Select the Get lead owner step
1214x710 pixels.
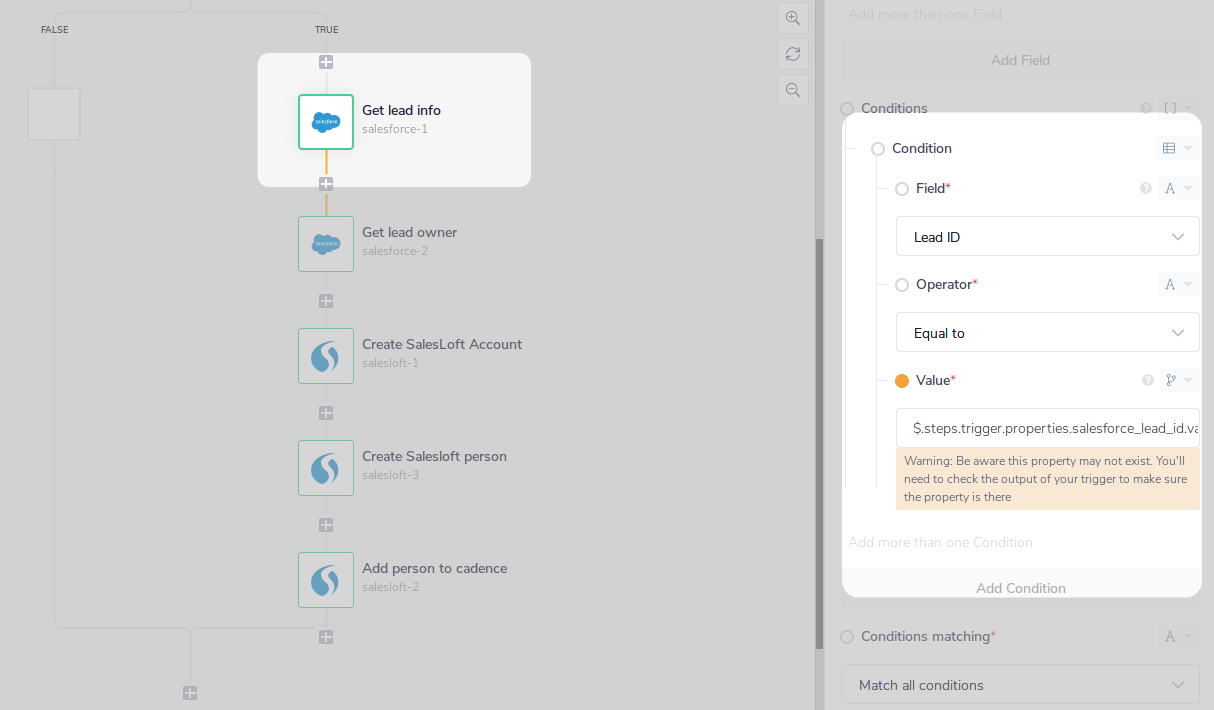click(326, 244)
